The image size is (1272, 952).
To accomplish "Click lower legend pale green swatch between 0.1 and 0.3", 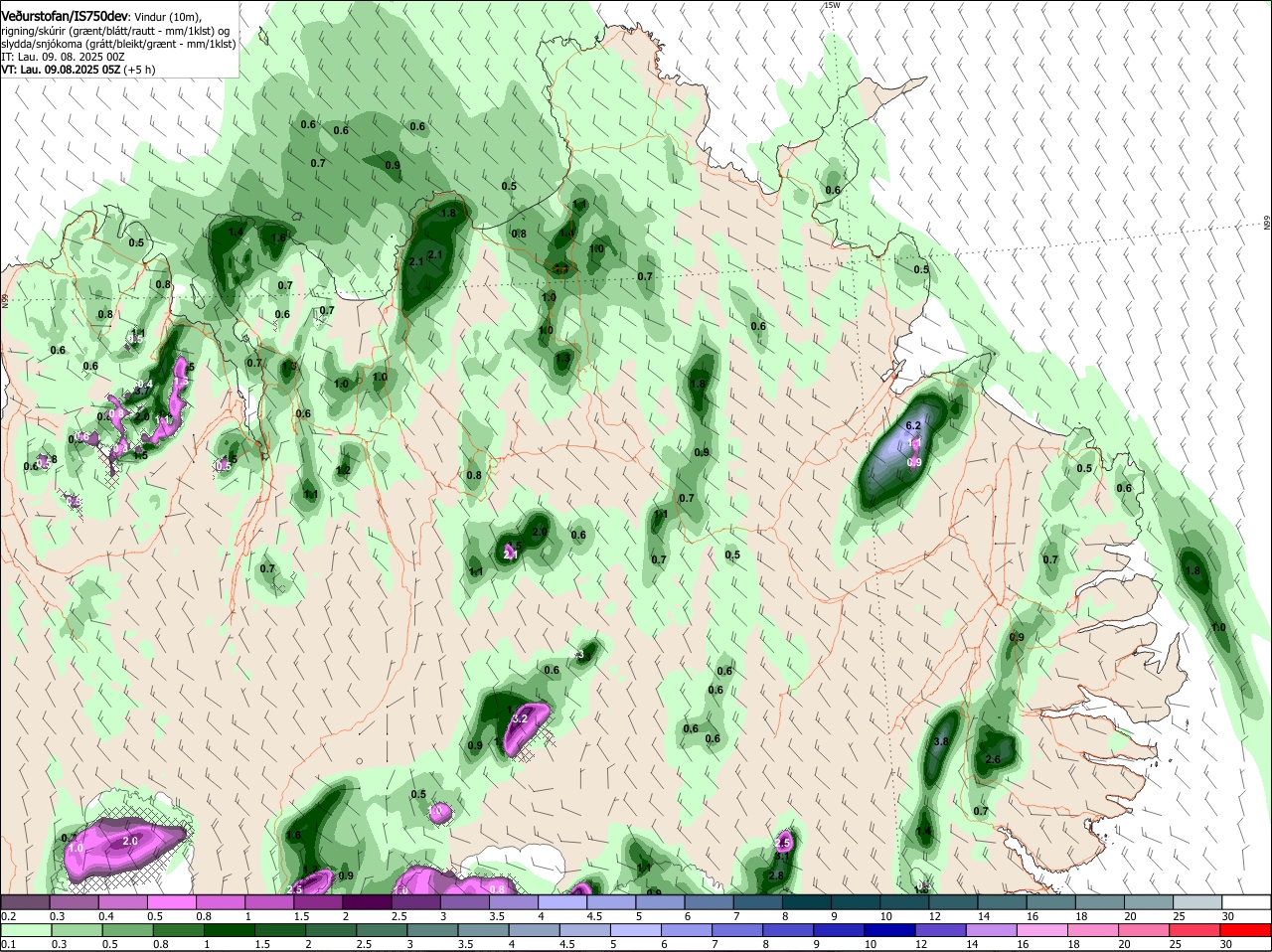I will [28, 930].
